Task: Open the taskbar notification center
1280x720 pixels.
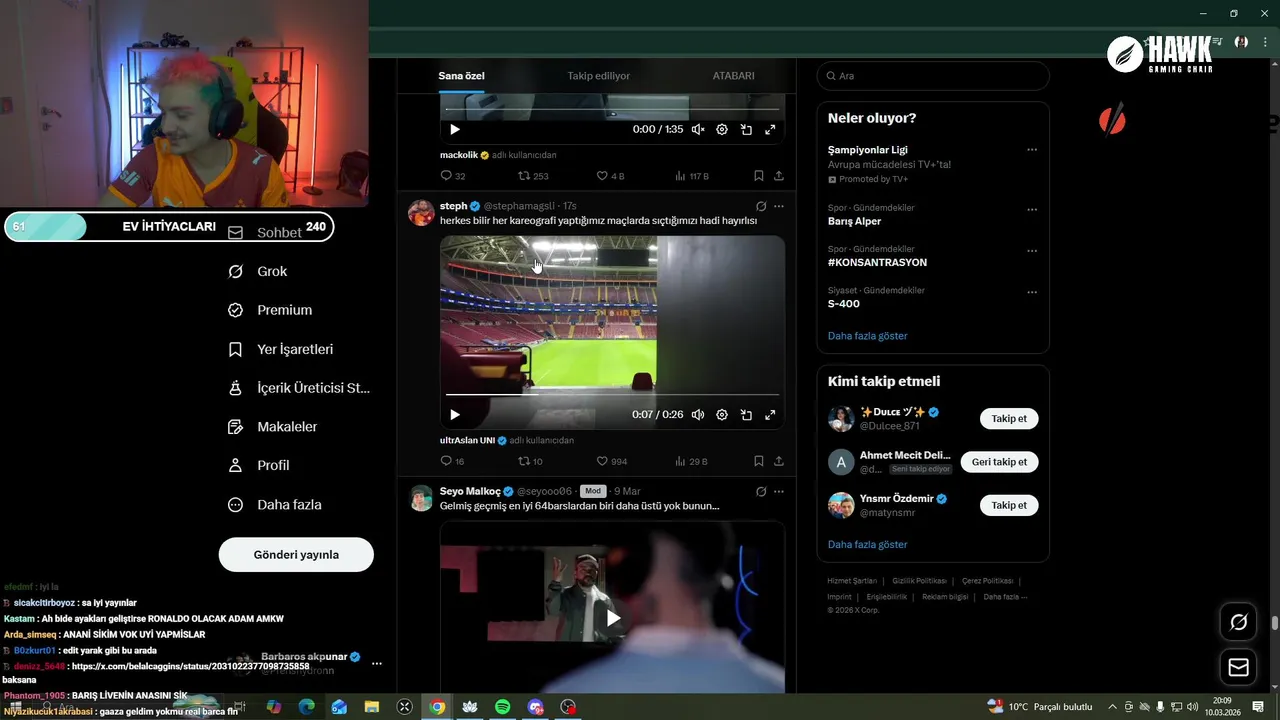Action: [1258, 707]
